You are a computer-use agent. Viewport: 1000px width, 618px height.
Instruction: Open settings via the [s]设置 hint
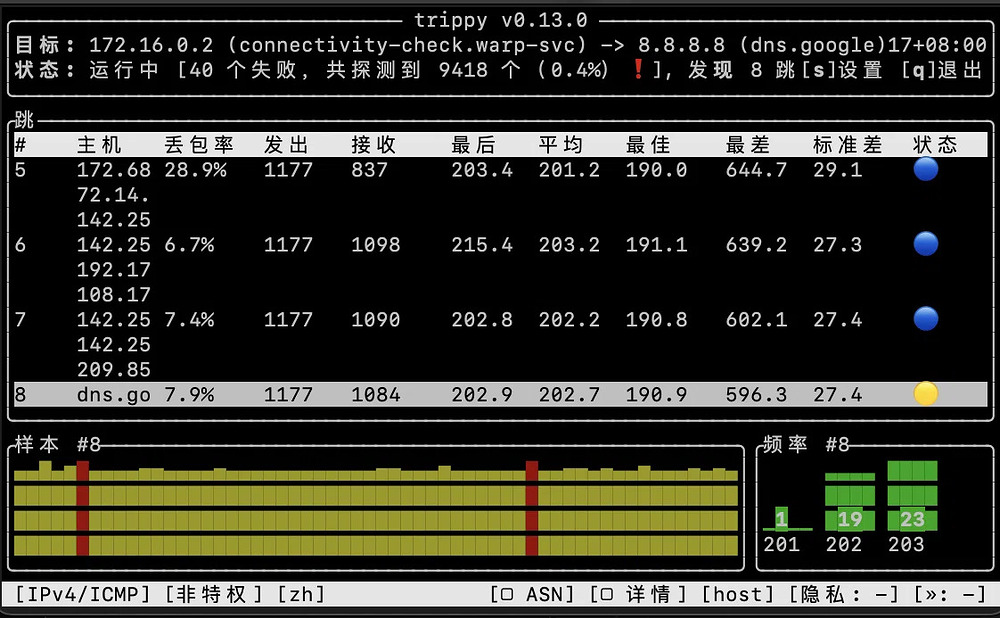coord(842,70)
